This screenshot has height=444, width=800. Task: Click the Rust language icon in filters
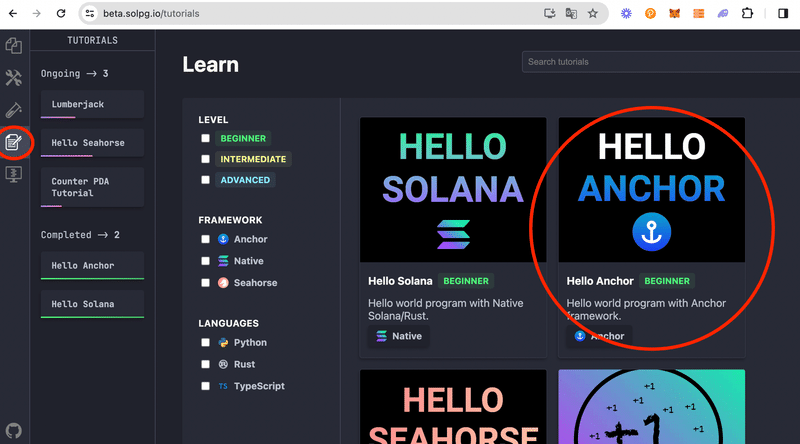223,364
